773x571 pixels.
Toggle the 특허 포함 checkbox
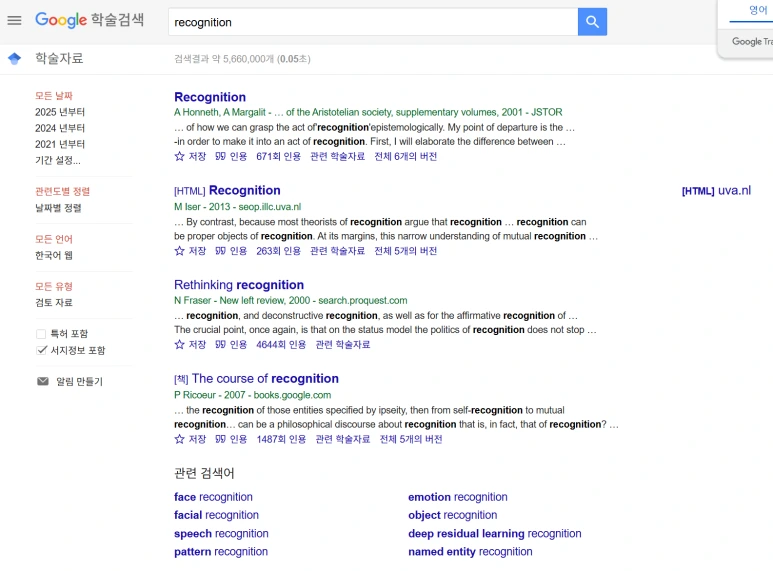pyautogui.click(x=41, y=334)
